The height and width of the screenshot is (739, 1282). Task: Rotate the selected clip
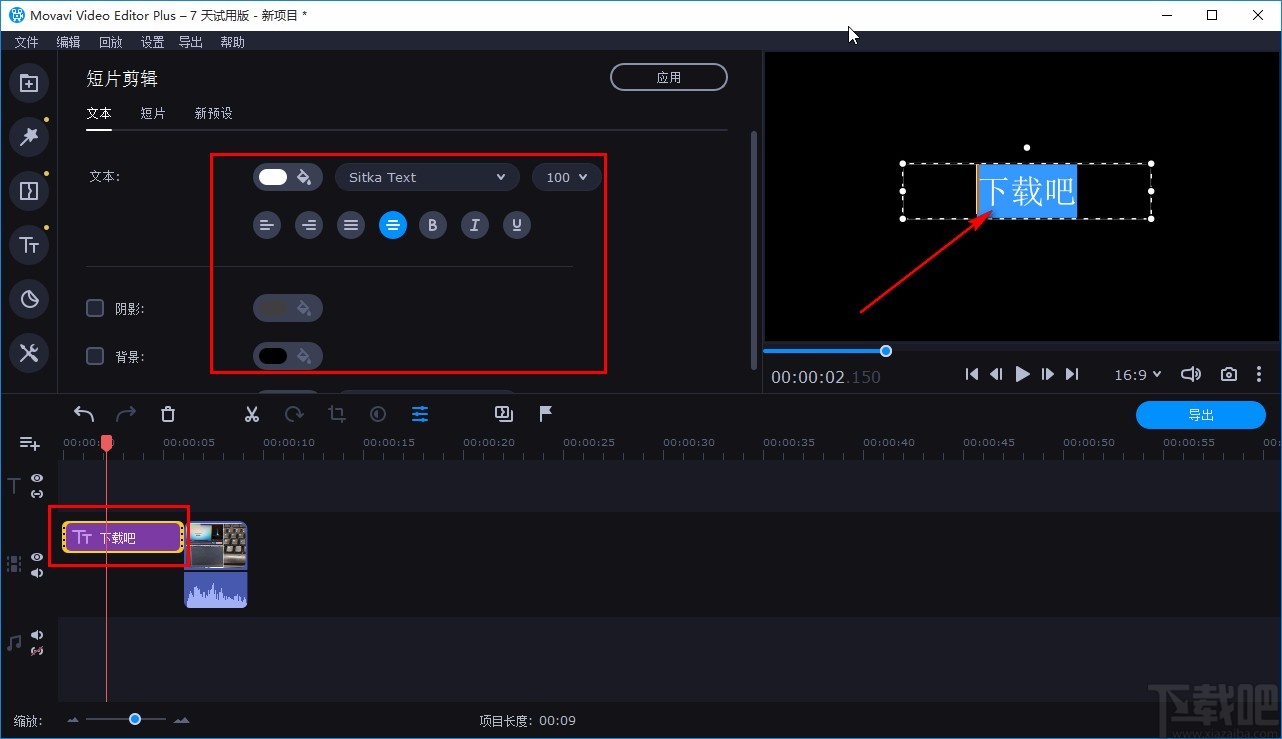[x=294, y=414]
